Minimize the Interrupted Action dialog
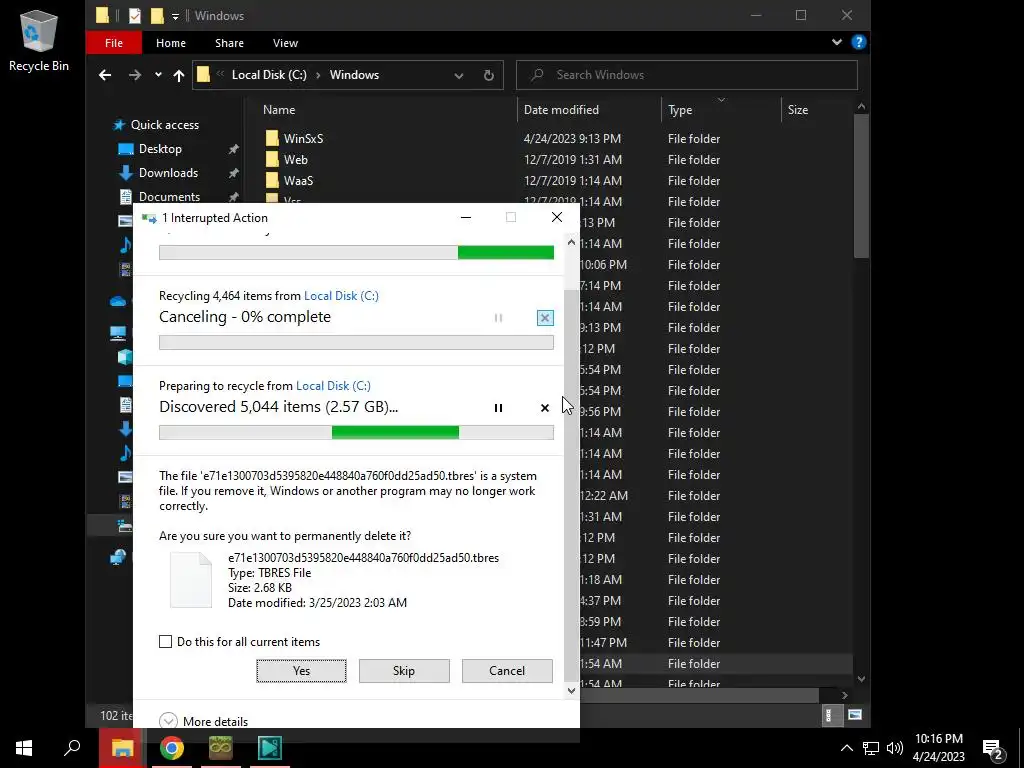 (466, 217)
